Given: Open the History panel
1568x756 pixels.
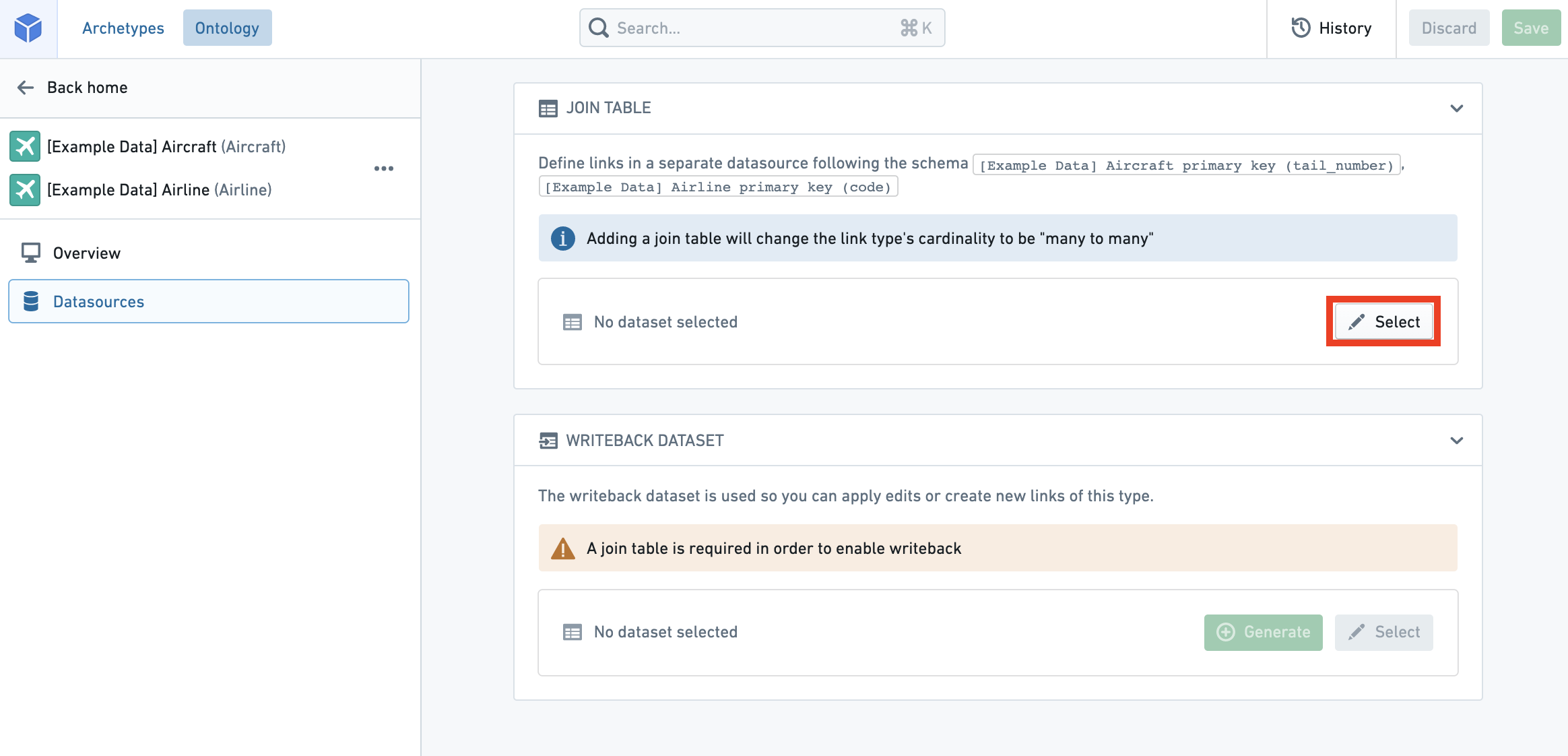Looking at the screenshot, I should click(x=1331, y=28).
